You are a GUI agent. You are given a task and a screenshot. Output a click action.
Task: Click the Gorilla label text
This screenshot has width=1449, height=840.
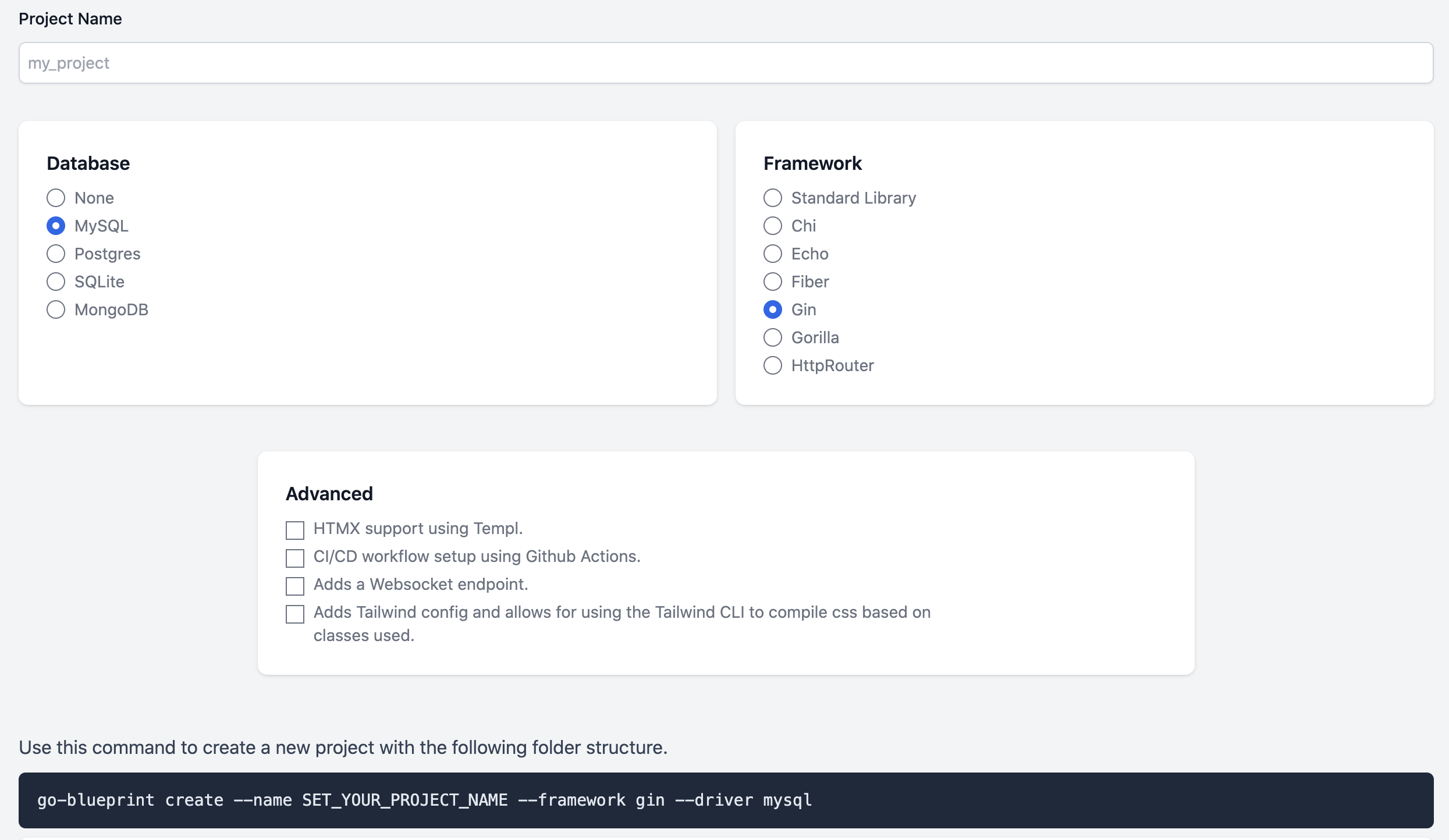[x=815, y=337]
